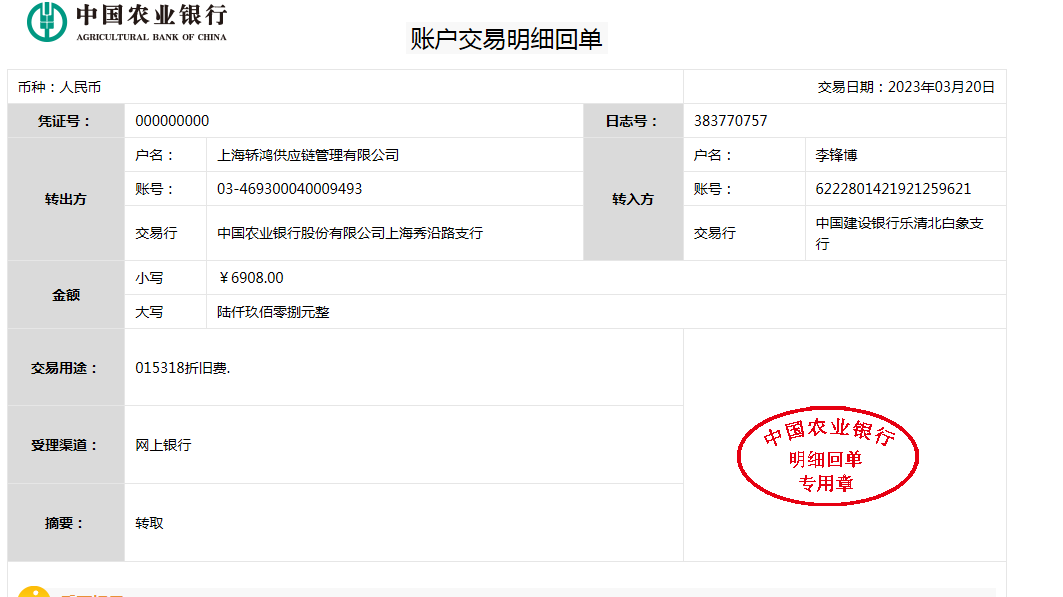Click the transaction purpose 015318折旧费
The width and height of the screenshot is (1063, 597).
pyautogui.click(x=182, y=368)
